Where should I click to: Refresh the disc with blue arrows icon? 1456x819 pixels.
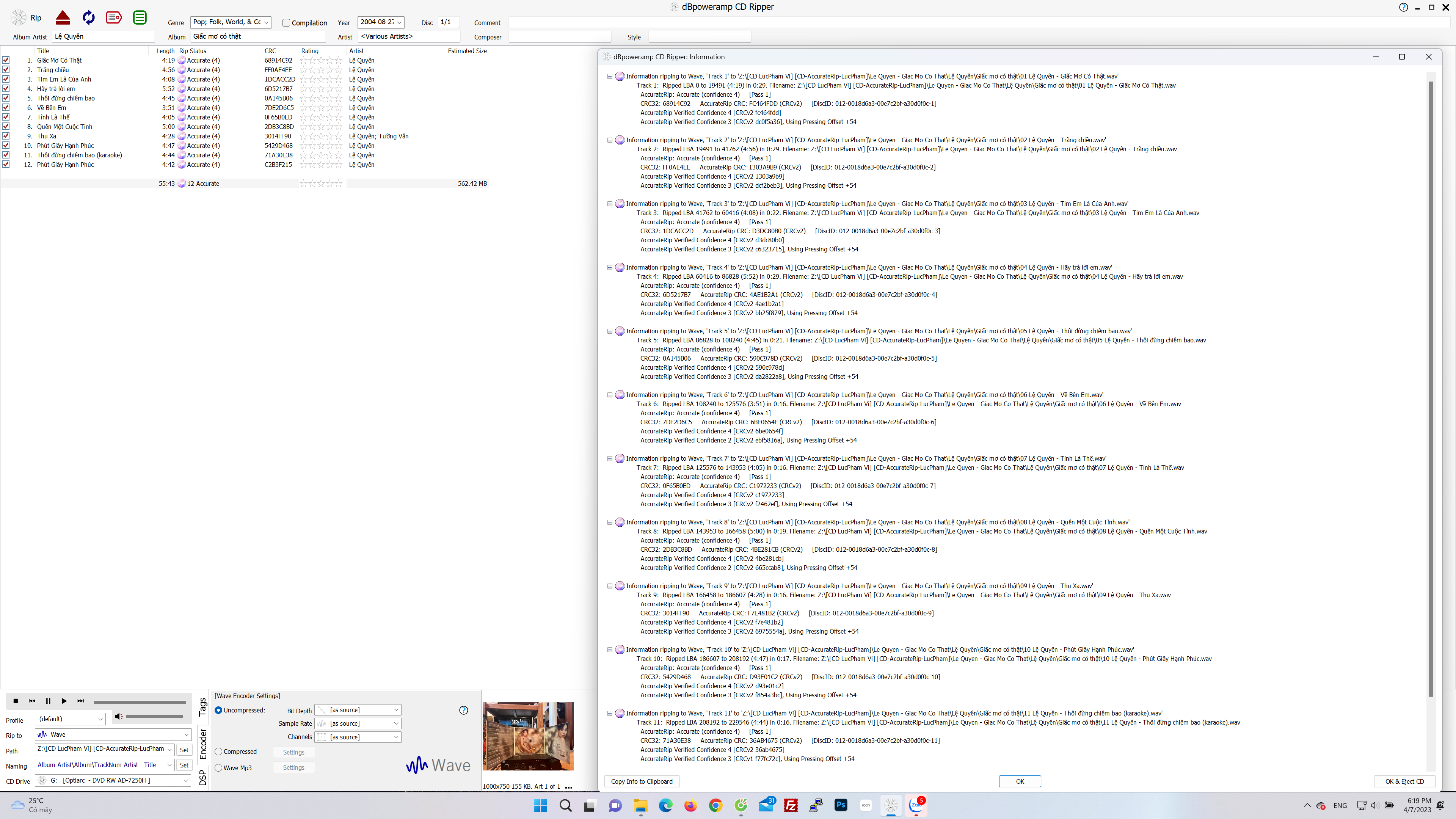(x=88, y=17)
